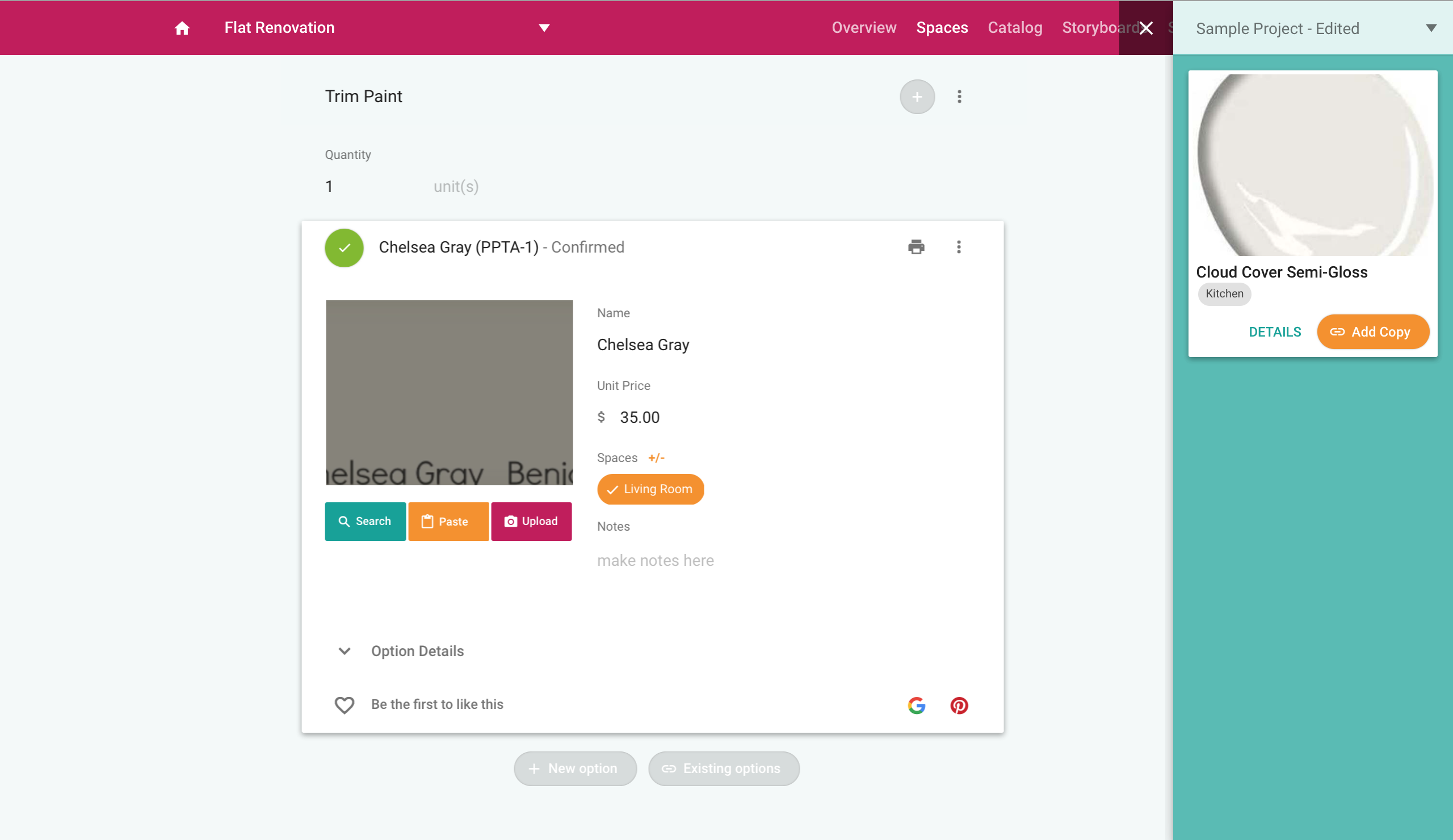Expand the Option Details section
Screen dimensions: 1453x840
[344, 651]
